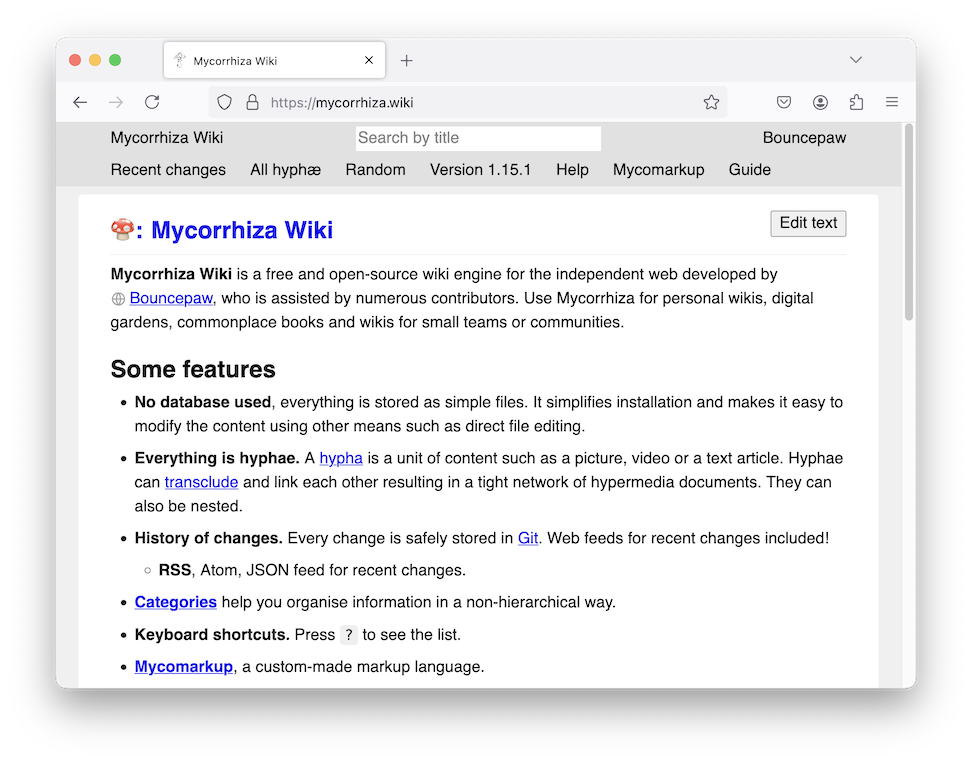
Task: Close the Mycorrhiza Wiki tab
Action: tap(369, 60)
